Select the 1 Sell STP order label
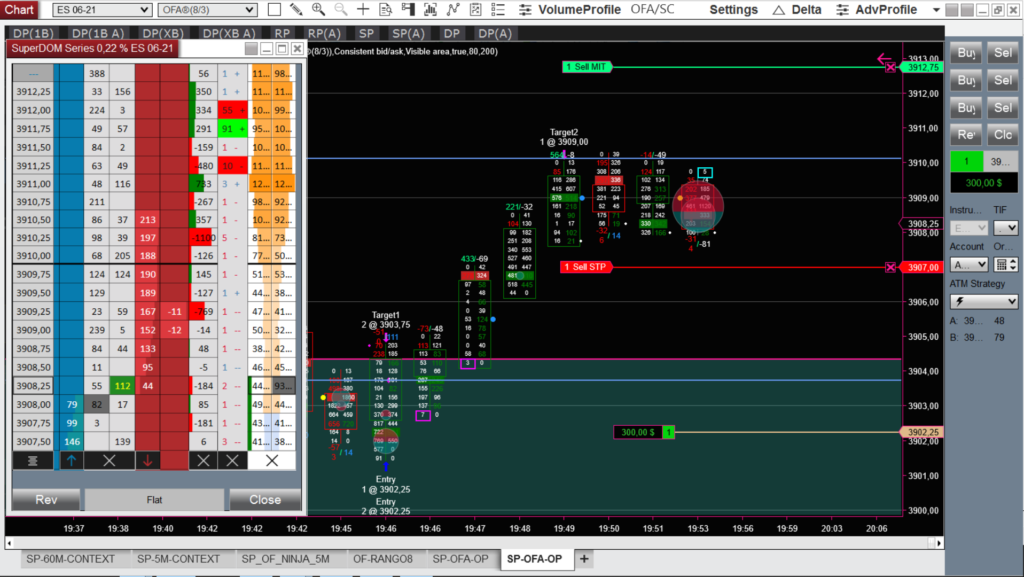Screen dimensions: 1024x577 586,267
